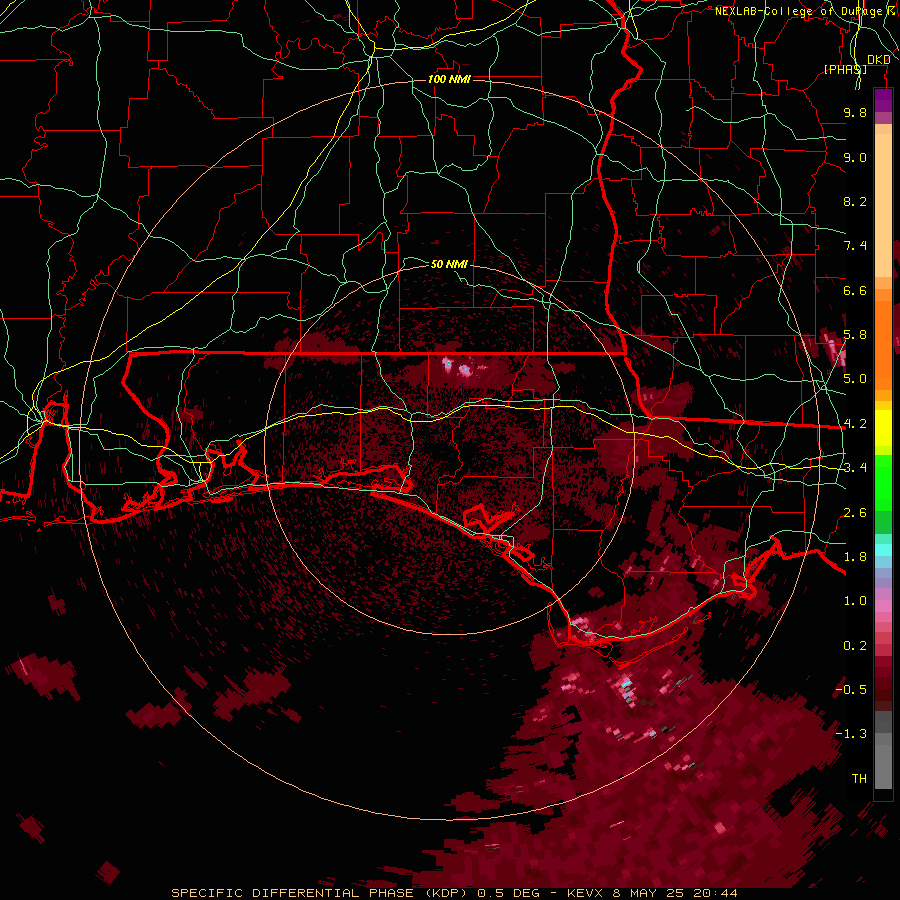Click the 4.2 value on the color scale
The width and height of the screenshot is (900, 900).
click(855, 424)
